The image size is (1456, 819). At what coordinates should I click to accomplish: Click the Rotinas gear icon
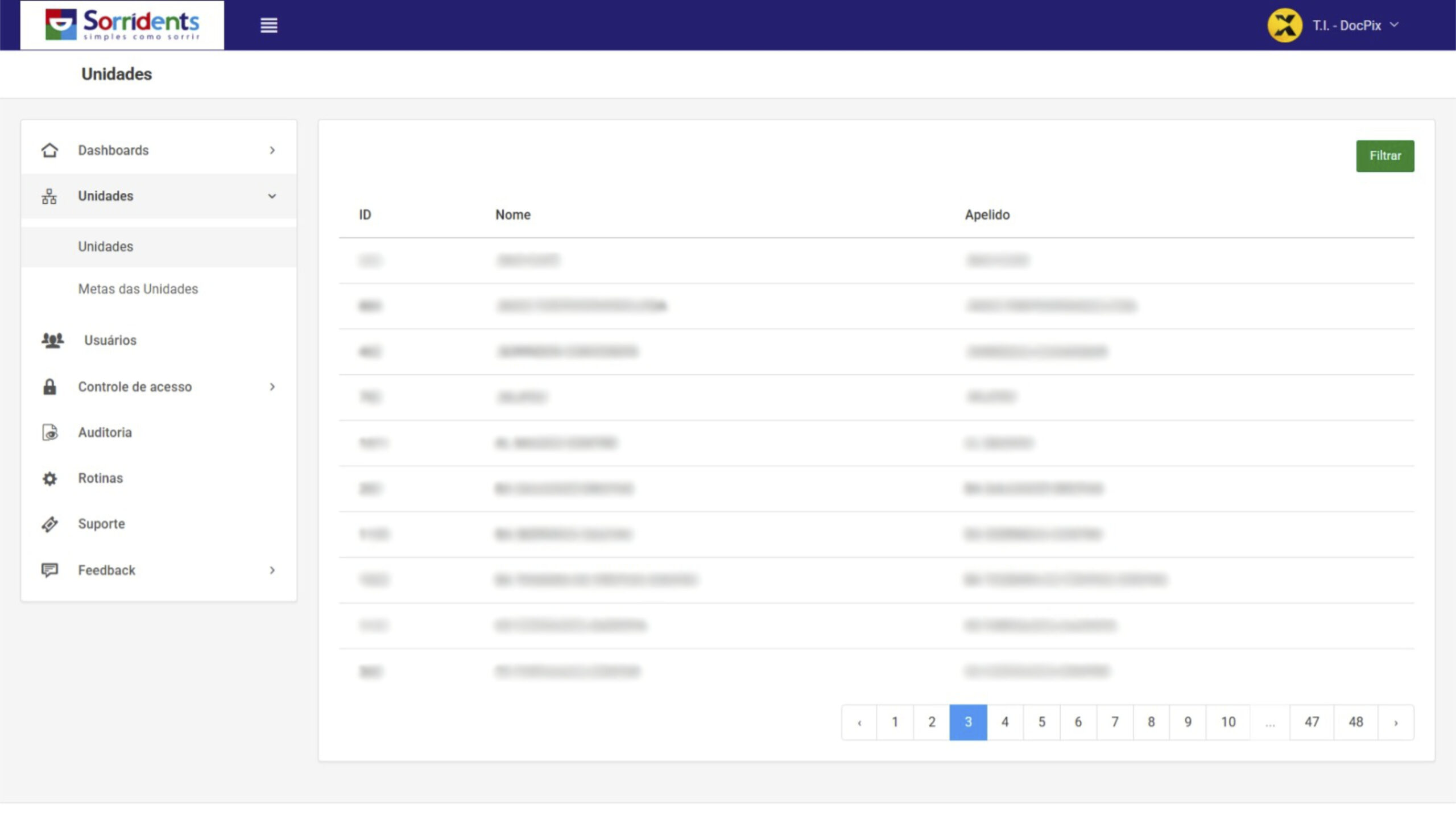click(x=49, y=478)
